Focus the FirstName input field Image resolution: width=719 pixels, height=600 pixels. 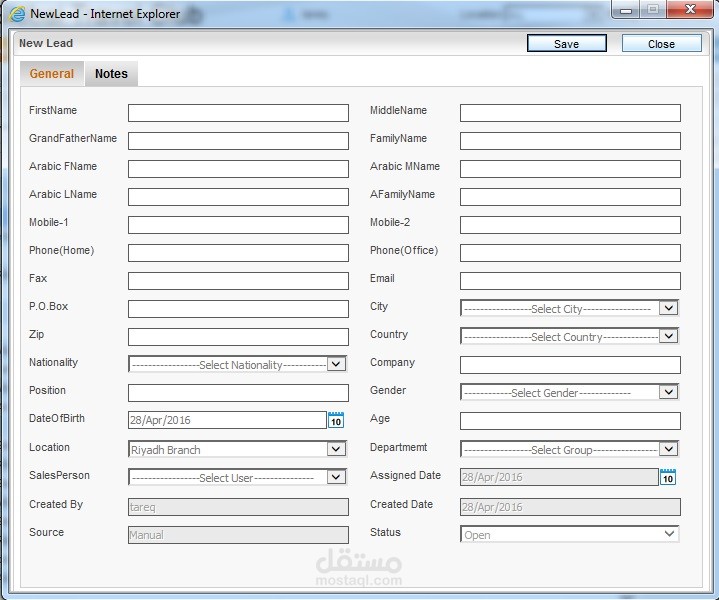coord(238,113)
